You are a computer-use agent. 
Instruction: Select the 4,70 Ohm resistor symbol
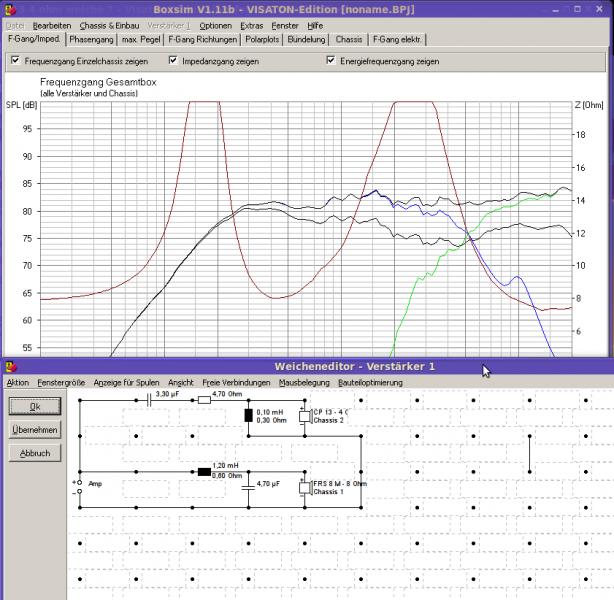[x=204, y=400]
